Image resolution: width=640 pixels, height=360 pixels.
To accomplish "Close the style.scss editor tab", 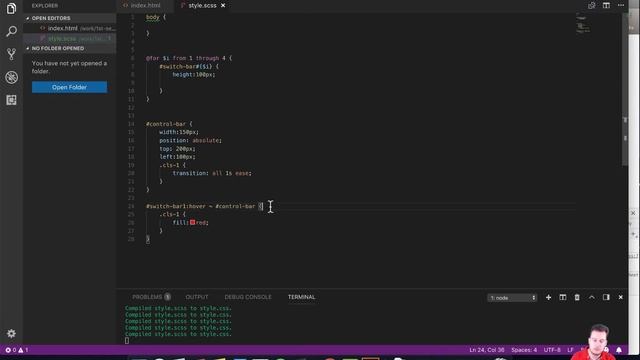I will [223, 5].
